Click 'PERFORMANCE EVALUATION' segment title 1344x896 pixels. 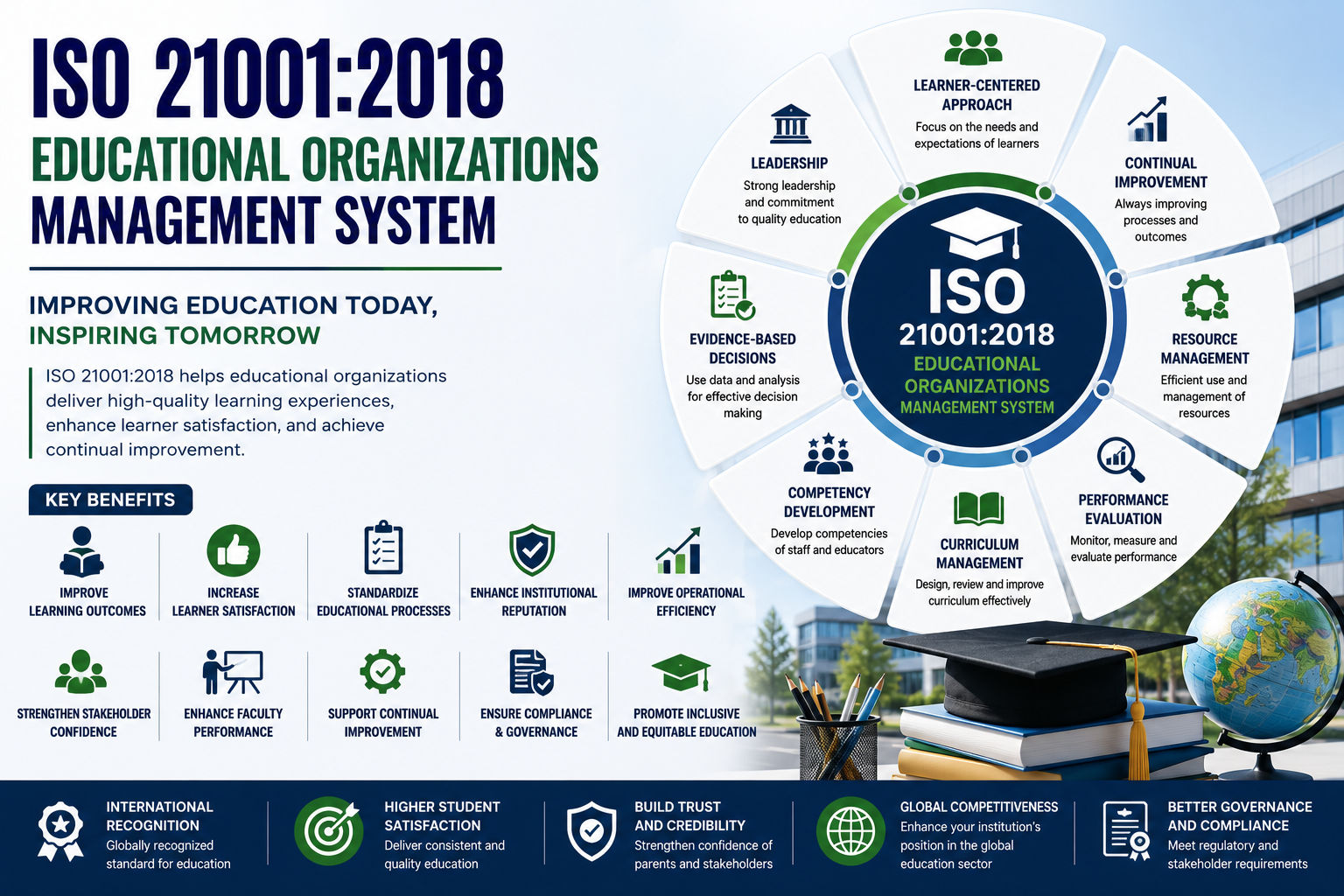tap(1123, 509)
